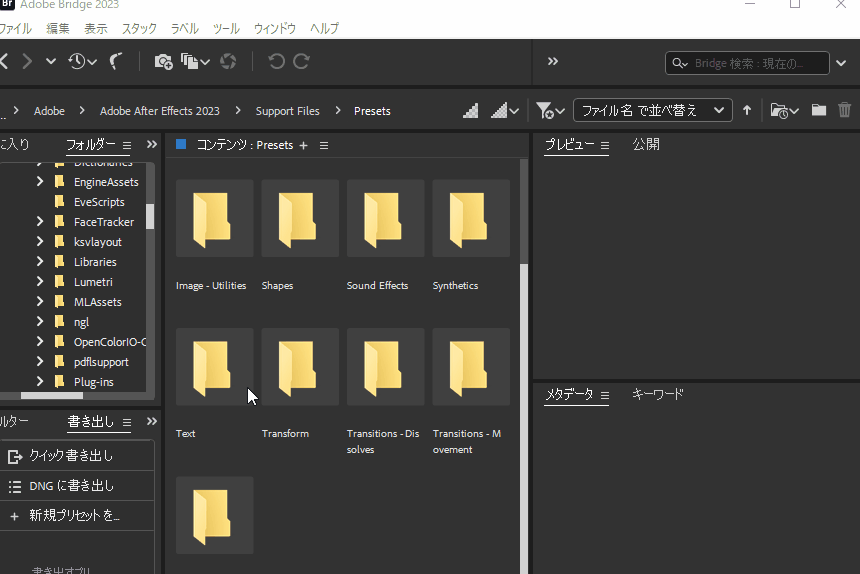Expand hidden toolbar items double-chevron

pos(553,61)
